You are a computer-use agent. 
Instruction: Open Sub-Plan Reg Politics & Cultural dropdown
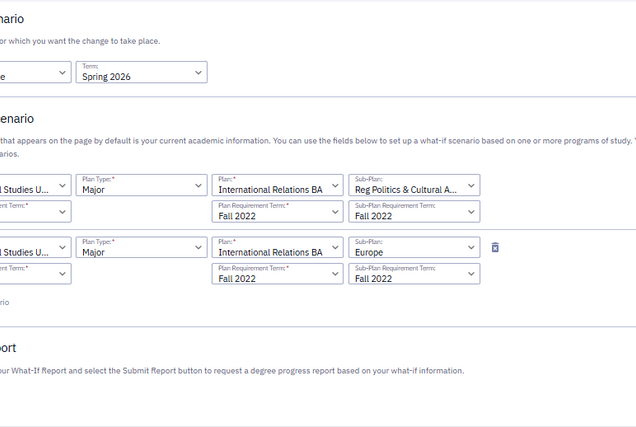414,185
